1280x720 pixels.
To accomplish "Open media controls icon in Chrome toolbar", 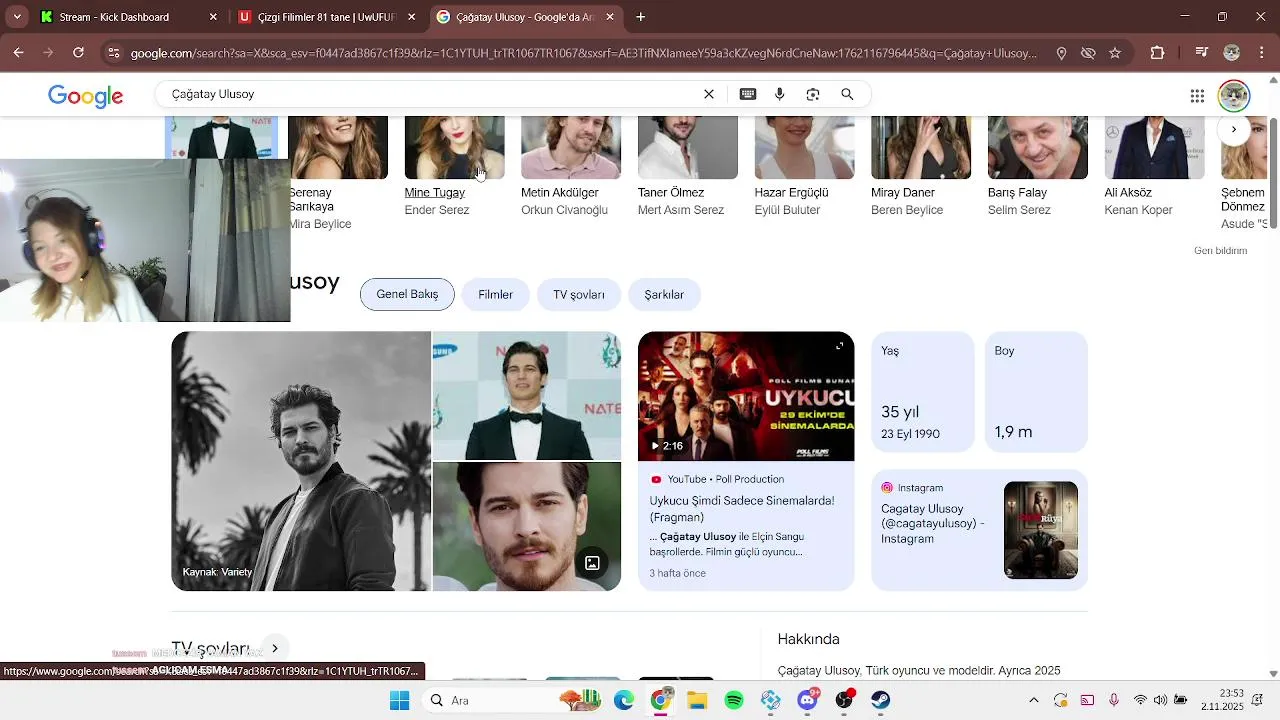I will (x=1202, y=53).
